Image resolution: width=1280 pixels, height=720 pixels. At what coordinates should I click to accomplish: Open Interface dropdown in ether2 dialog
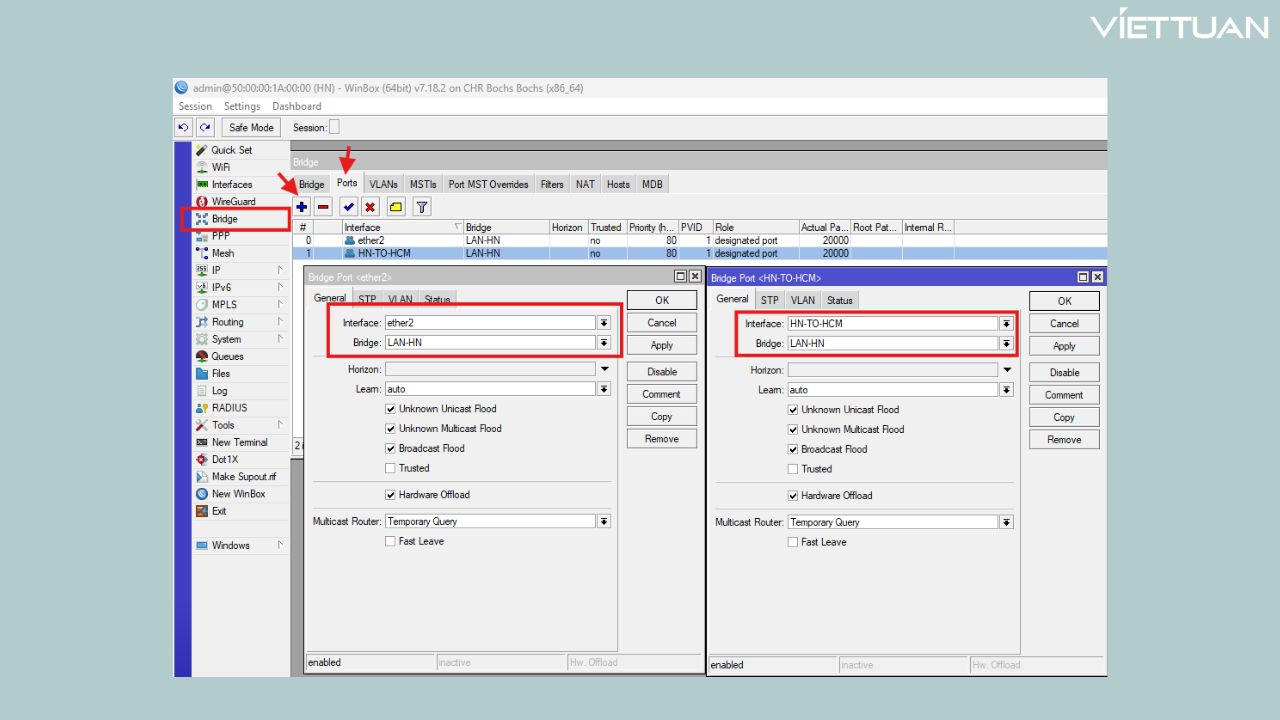[x=604, y=323]
